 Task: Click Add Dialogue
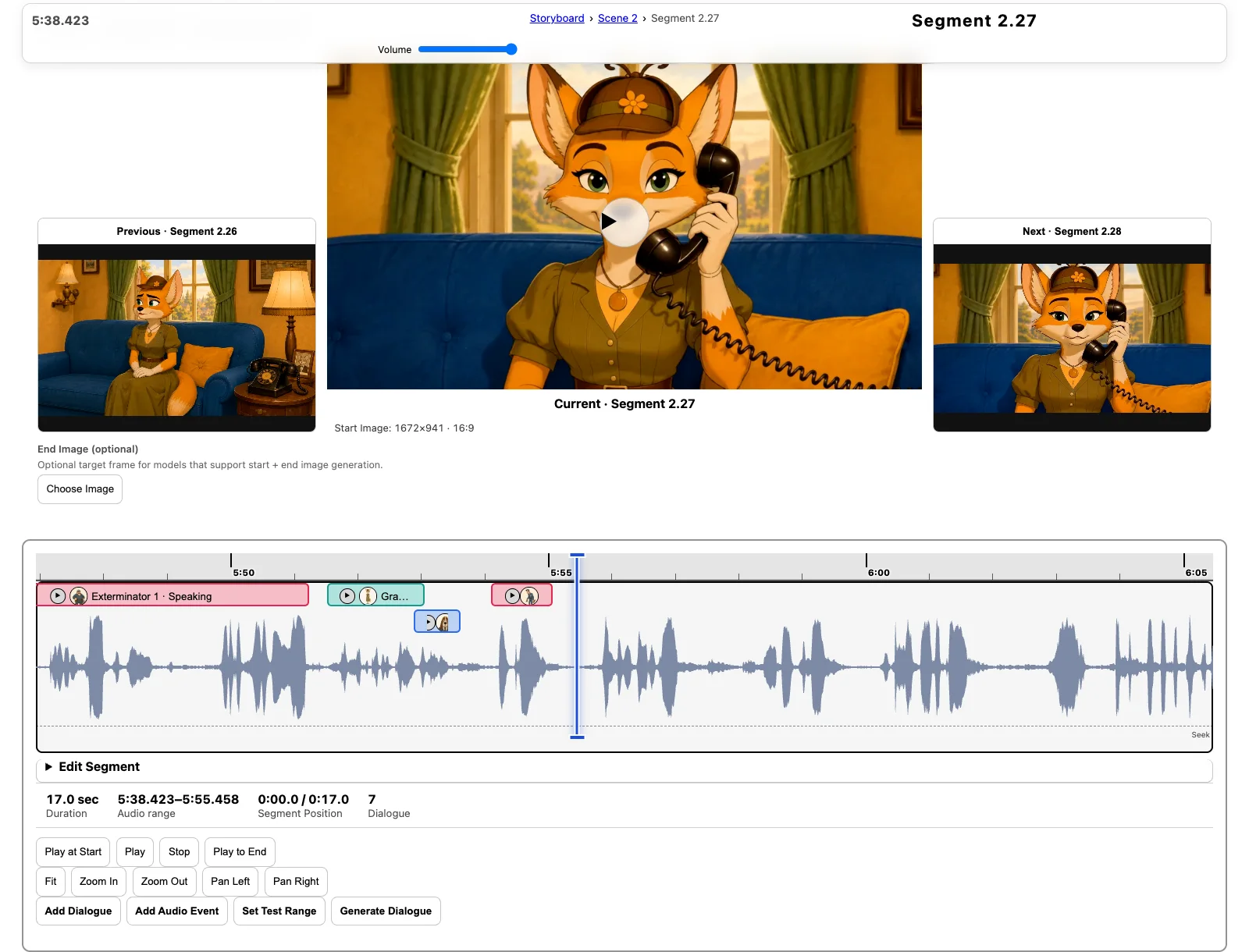[x=78, y=911]
